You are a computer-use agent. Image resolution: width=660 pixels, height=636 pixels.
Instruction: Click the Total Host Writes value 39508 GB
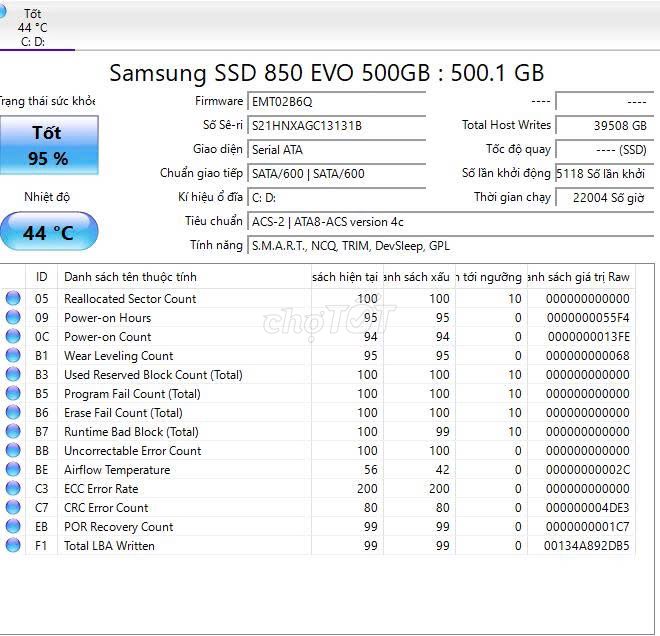604,125
